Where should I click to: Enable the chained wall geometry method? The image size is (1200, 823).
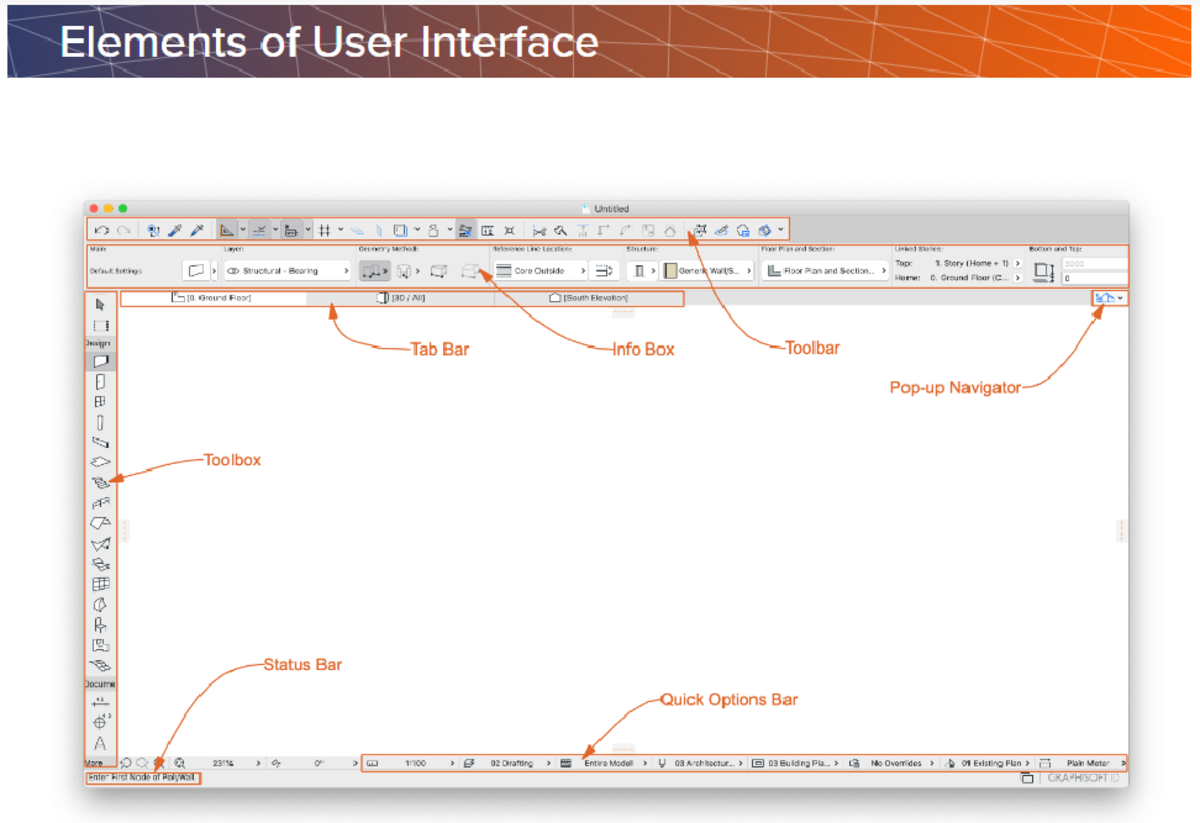[x=371, y=271]
